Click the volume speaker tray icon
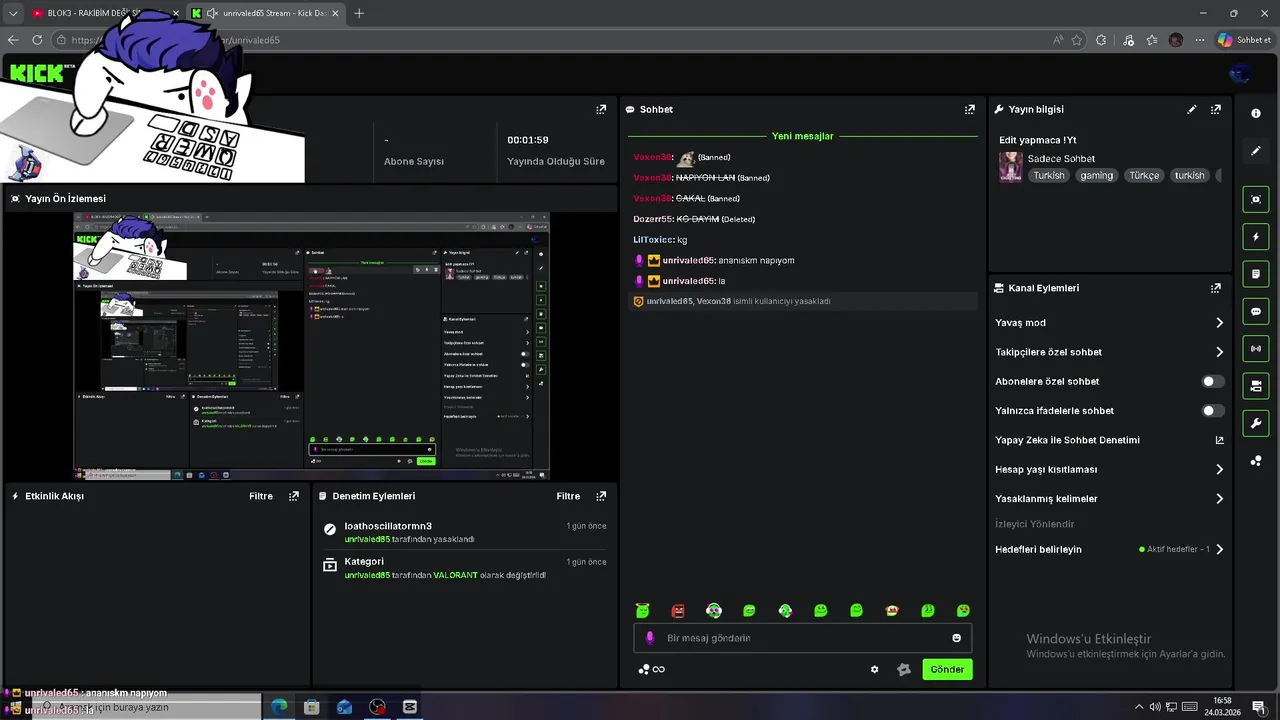 pyautogui.click(x=1155, y=707)
